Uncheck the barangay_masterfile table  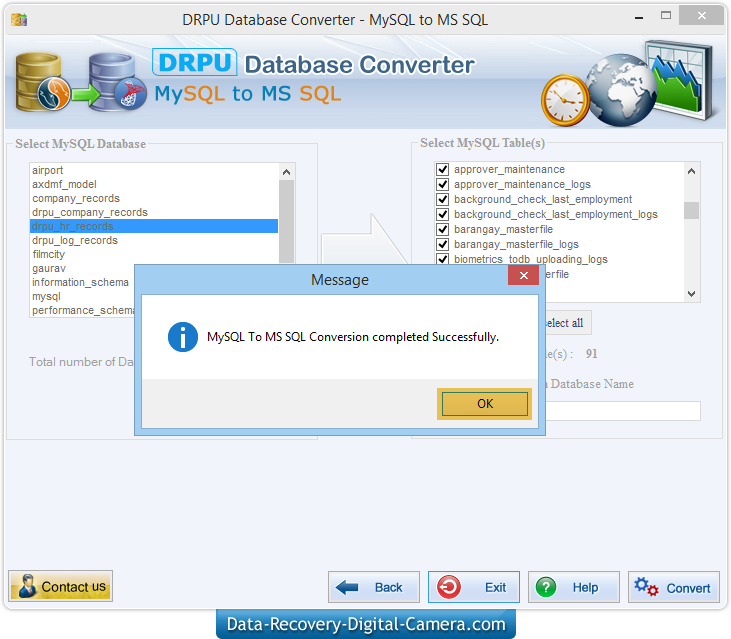(x=442, y=229)
